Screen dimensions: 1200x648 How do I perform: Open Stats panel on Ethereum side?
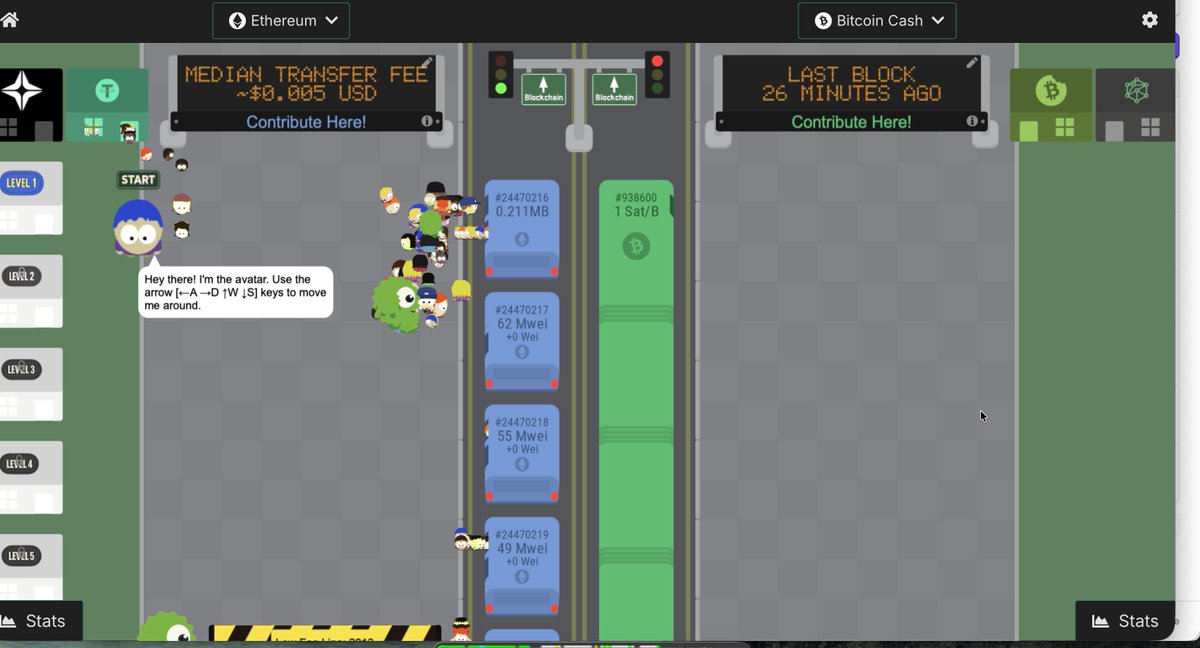point(40,621)
